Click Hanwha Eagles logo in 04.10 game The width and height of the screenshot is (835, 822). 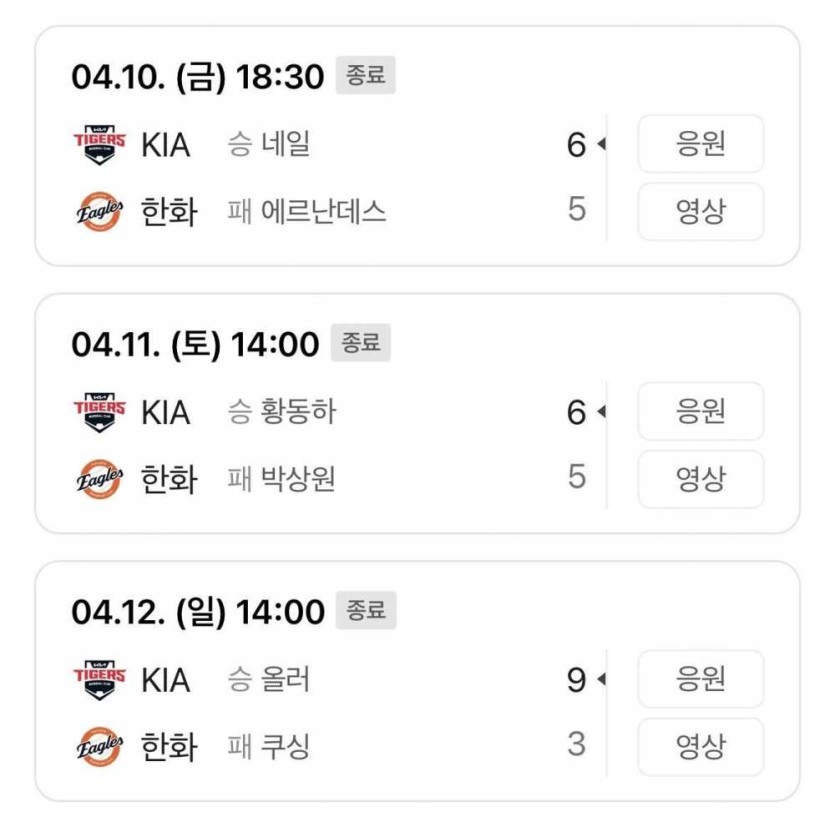point(100,211)
